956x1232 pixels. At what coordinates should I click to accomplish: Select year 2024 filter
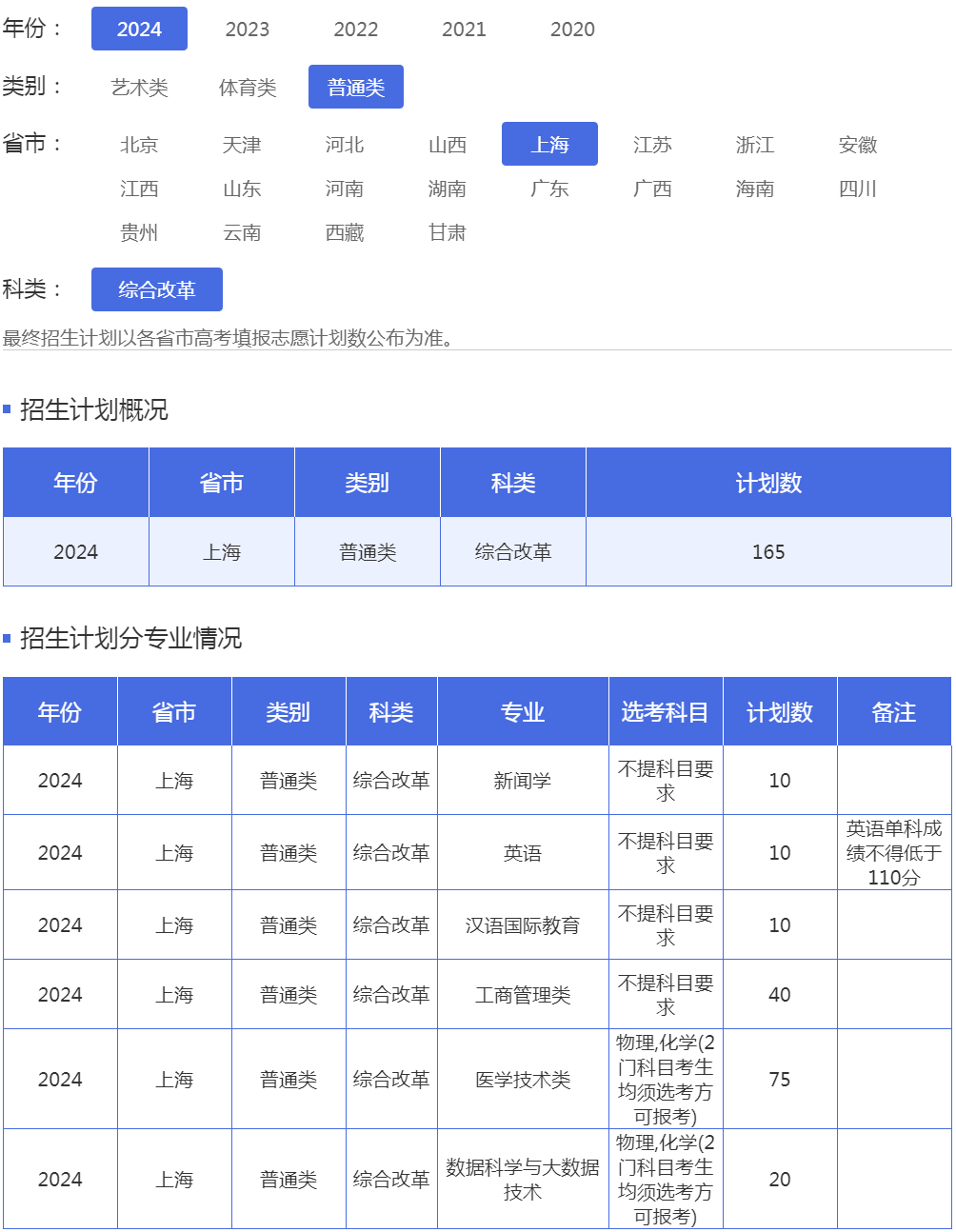coord(139,29)
